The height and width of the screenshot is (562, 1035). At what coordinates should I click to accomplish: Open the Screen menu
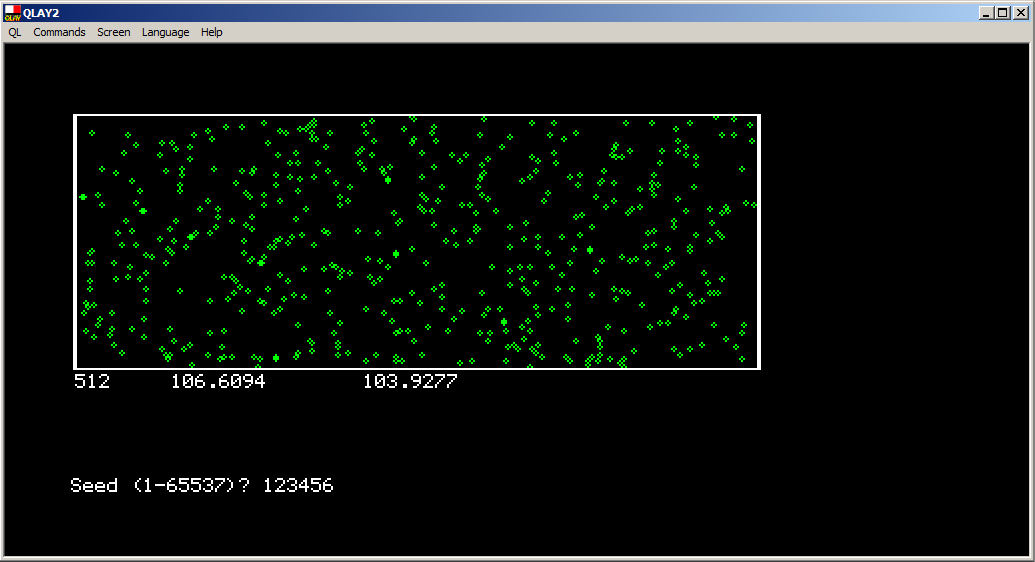114,32
